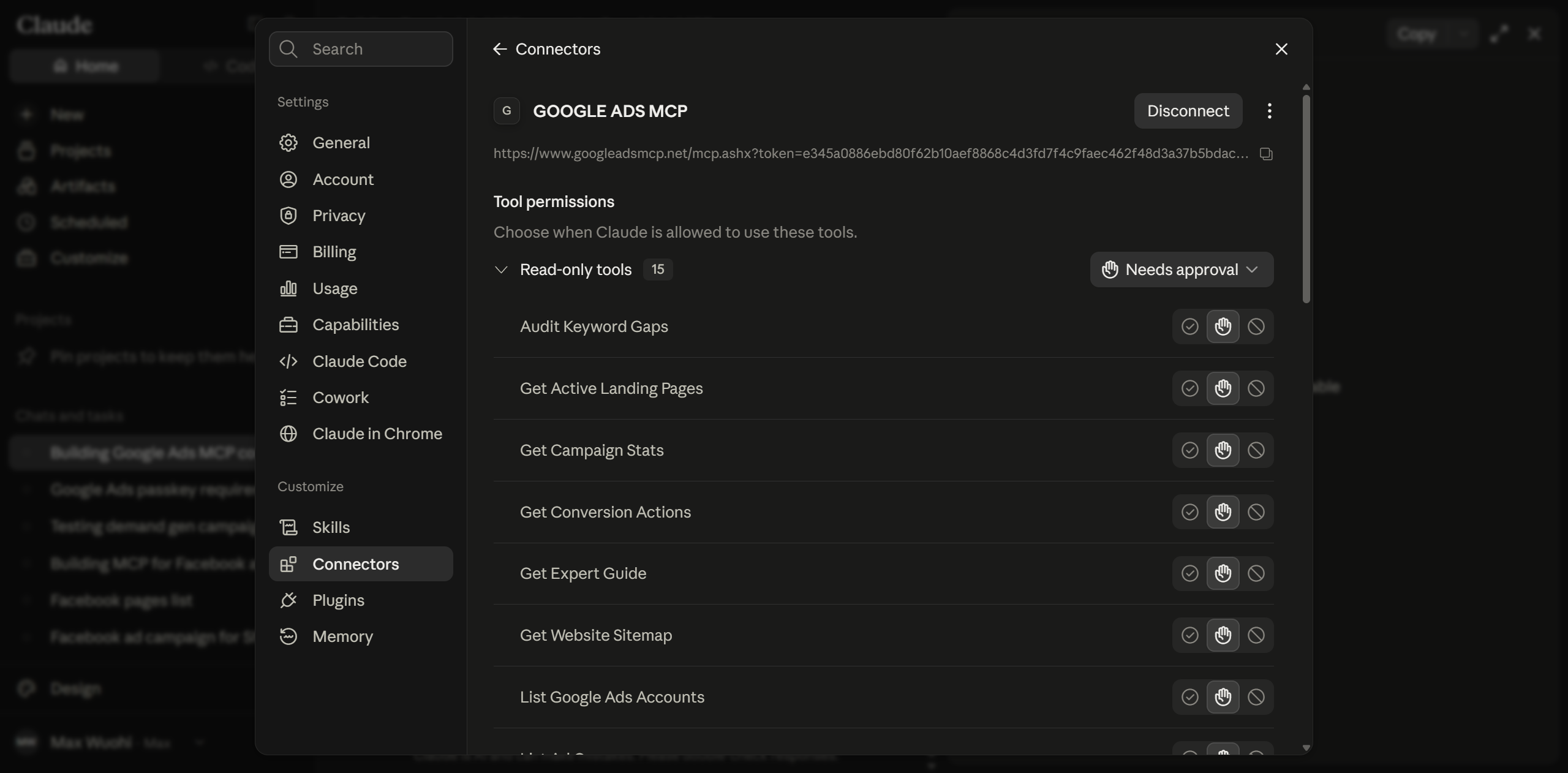
Task: Block the Get Conversion Actions tool
Action: click(x=1256, y=512)
